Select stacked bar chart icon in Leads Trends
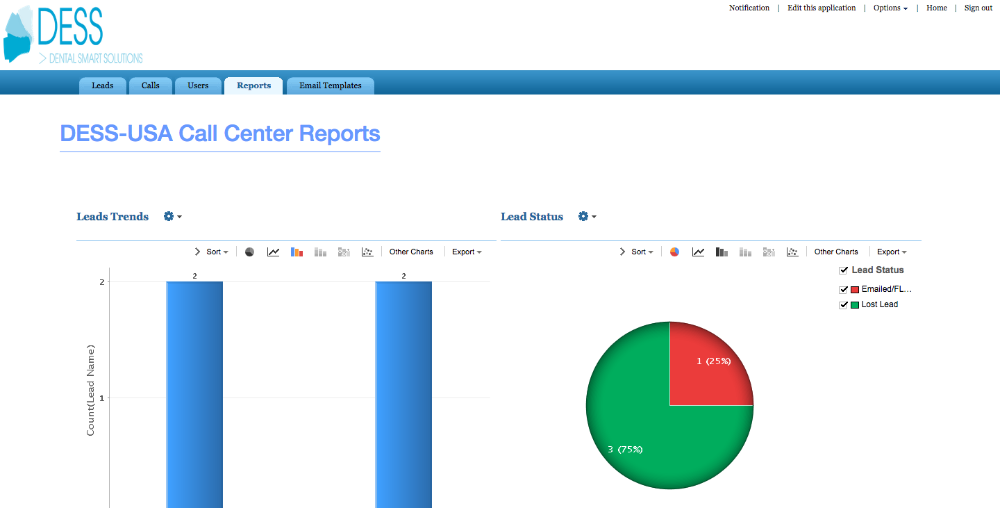Image resolution: width=1000 pixels, height=508 pixels. (x=320, y=252)
